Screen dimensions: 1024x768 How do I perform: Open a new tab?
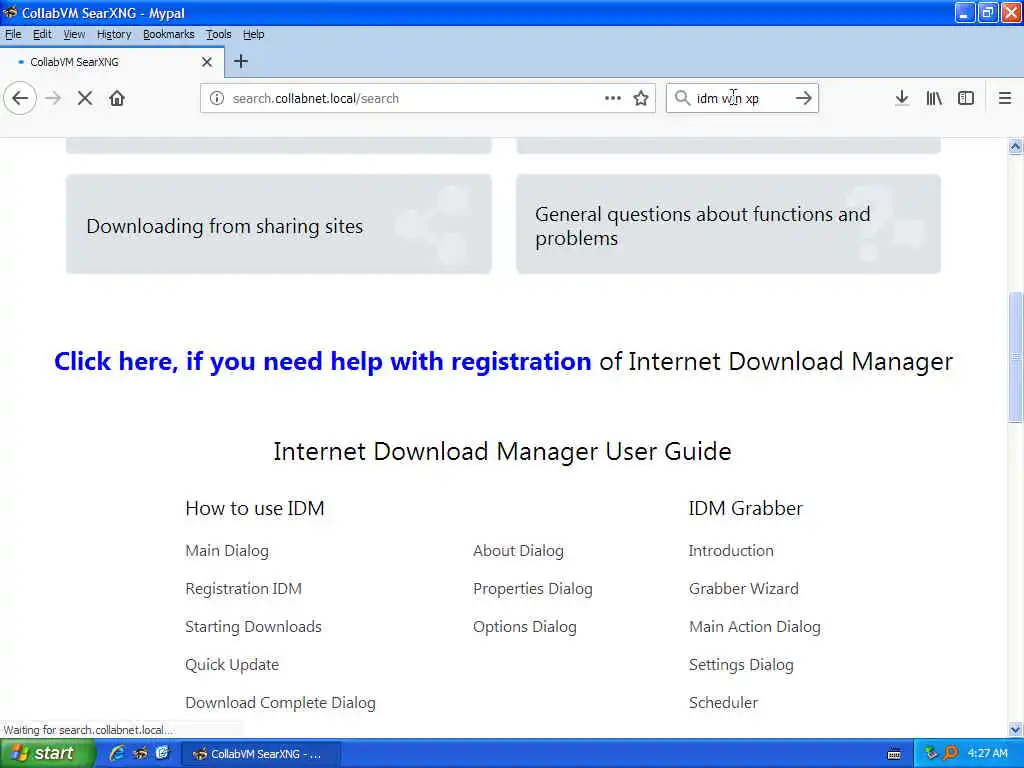pos(241,61)
